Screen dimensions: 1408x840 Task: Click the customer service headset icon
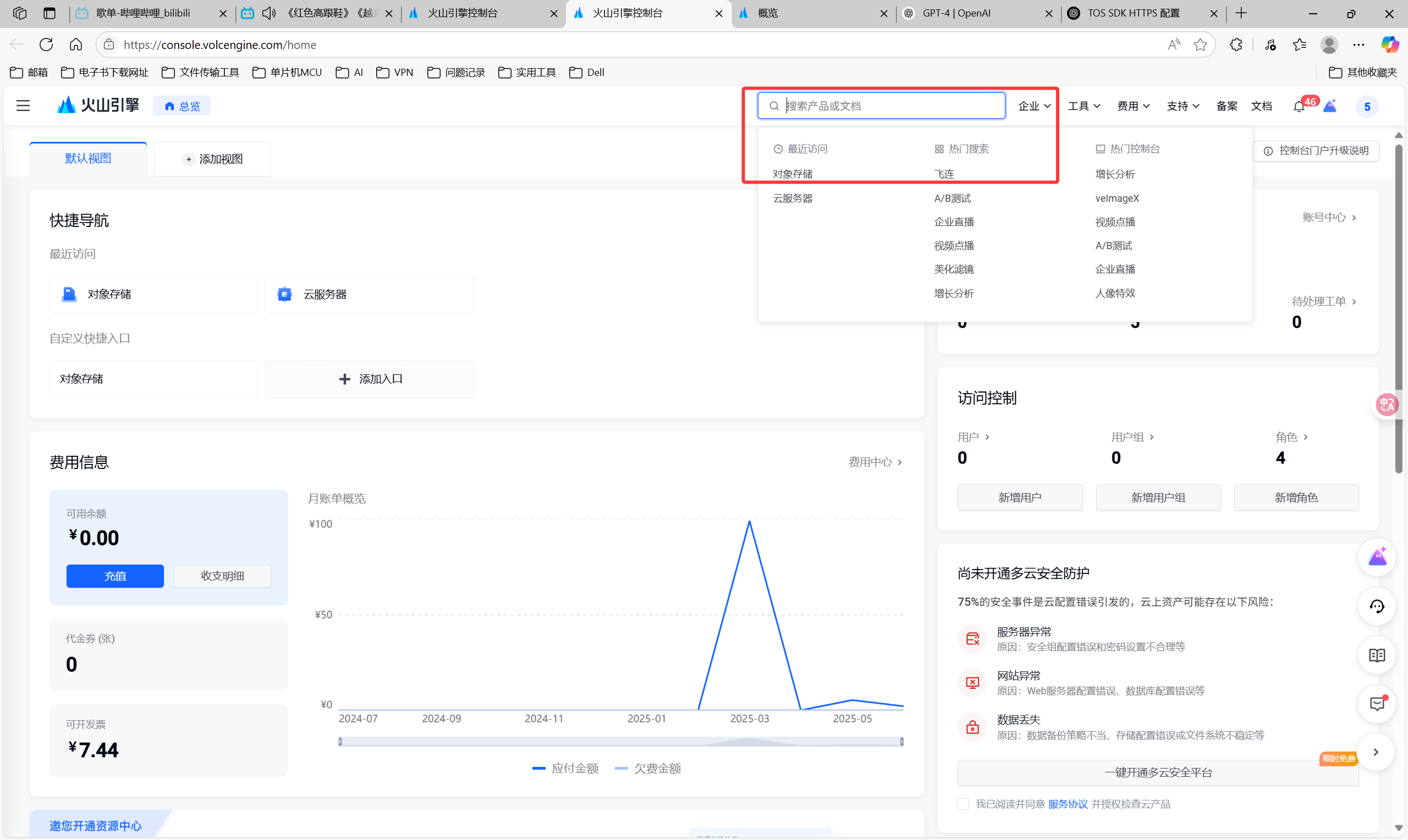tap(1376, 606)
